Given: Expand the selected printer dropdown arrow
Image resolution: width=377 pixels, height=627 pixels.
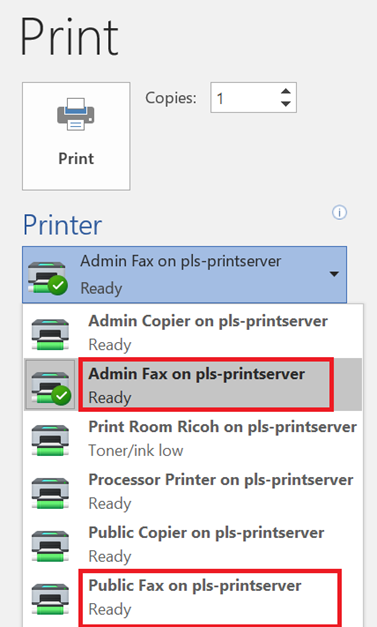Looking at the screenshot, I should click(x=334, y=274).
